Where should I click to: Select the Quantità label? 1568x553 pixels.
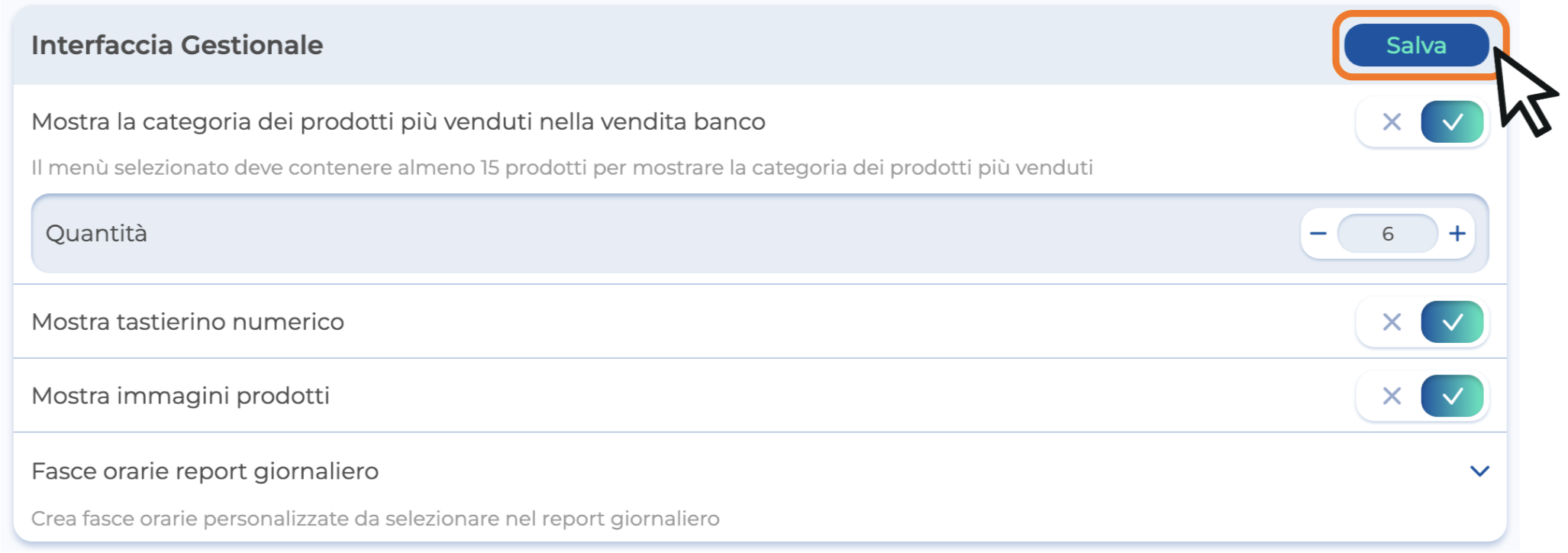(x=96, y=234)
